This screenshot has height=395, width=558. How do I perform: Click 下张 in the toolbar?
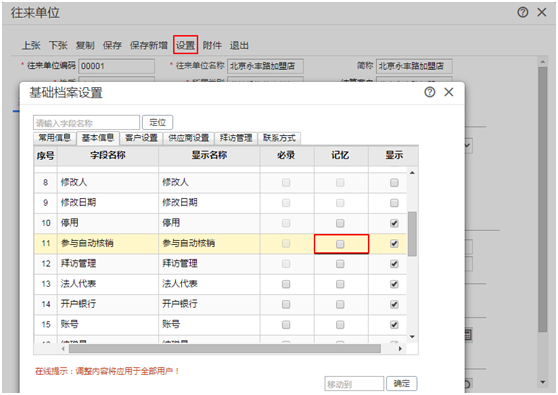(x=58, y=45)
